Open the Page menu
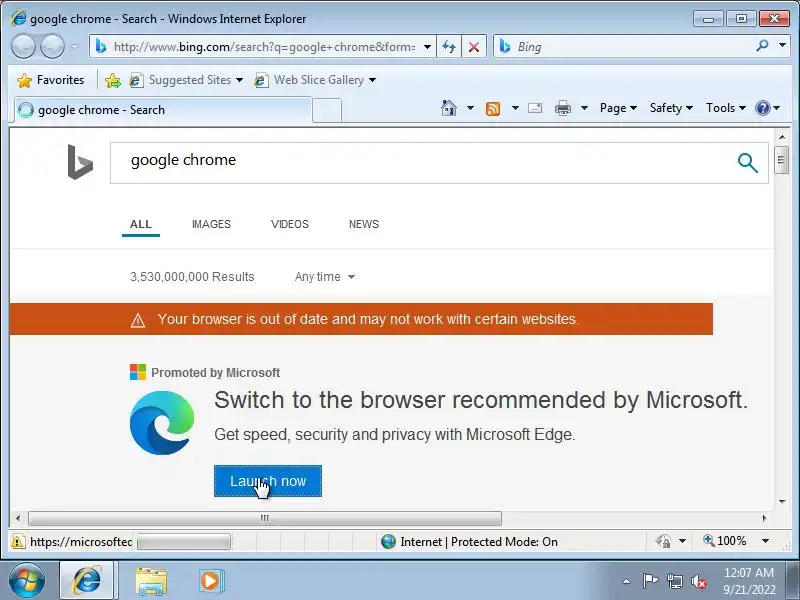Viewport: 800px width, 600px height. (x=618, y=108)
